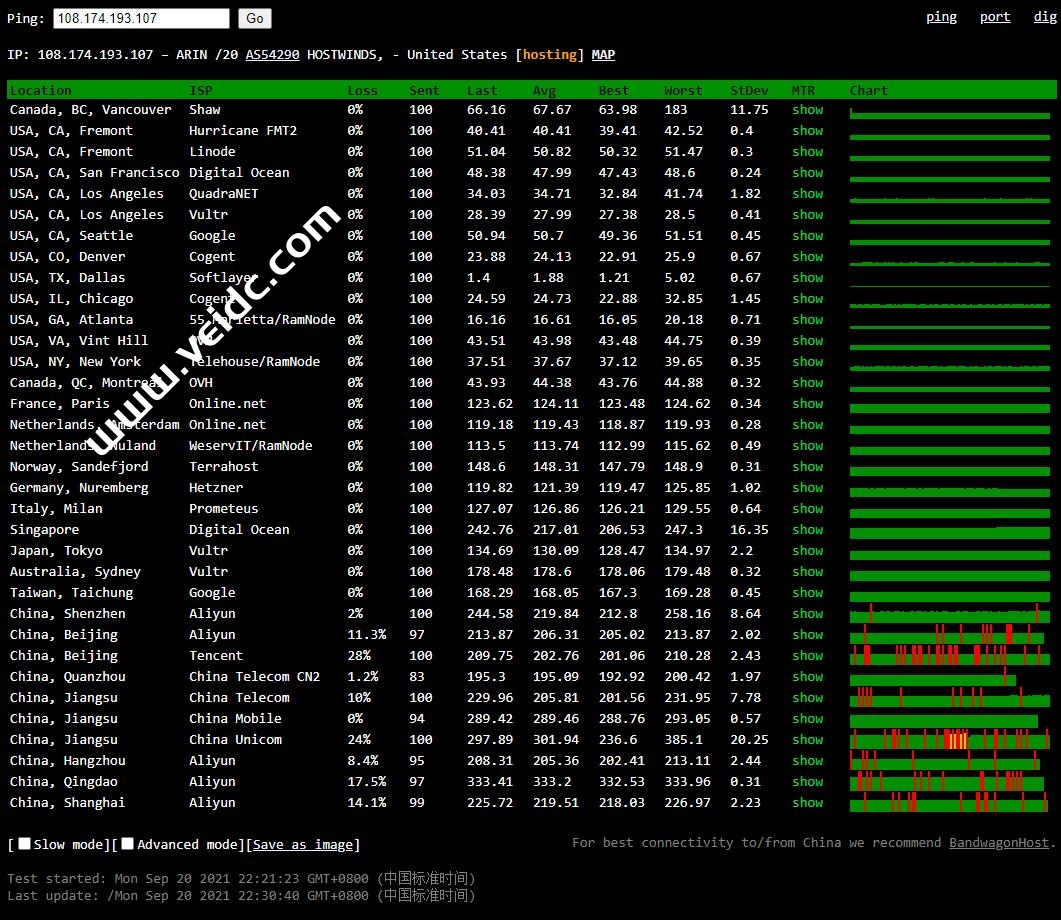The width and height of the screenshot is (1061, 920).
Task: Visit the BandwagonHost recommendation link
Action: (x=999, y=843)
